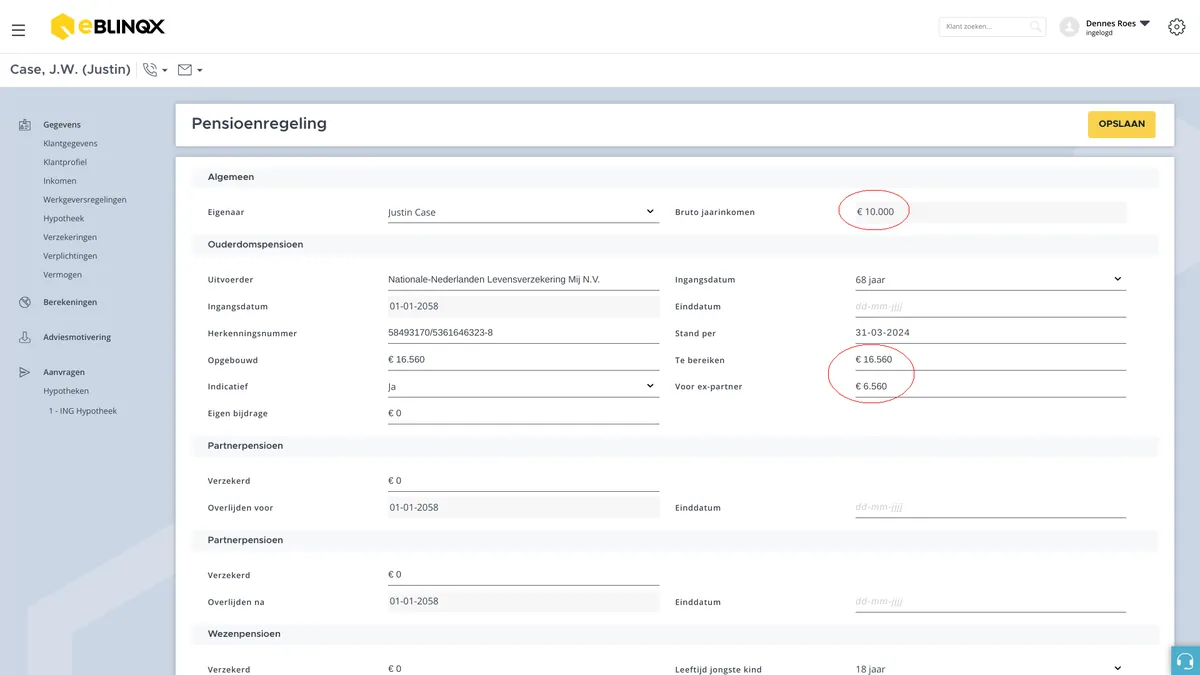The height and width of the screenshot is (675, 1200).
Task: Open Inkomen in the sidebar
Action: tap(60, 181)
